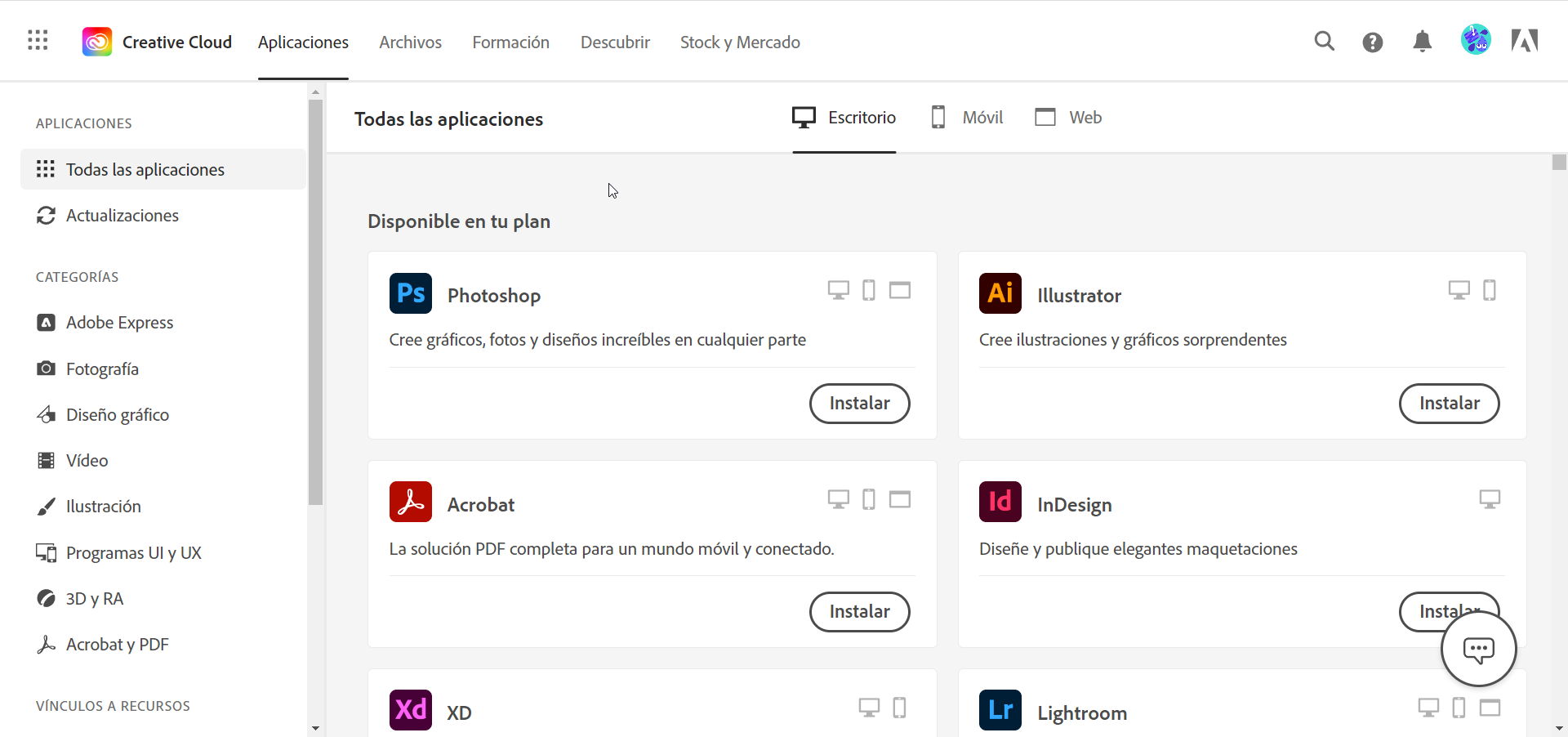Click the Adobe logo icon
Screen dimensions: 1568x737
1525,41
